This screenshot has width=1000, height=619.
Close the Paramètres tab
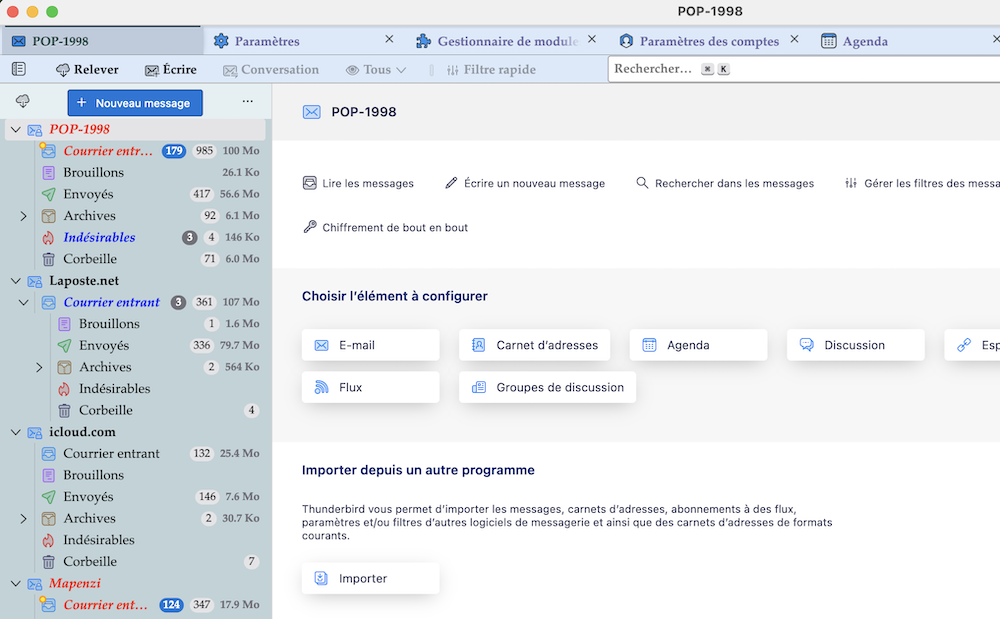389,40
